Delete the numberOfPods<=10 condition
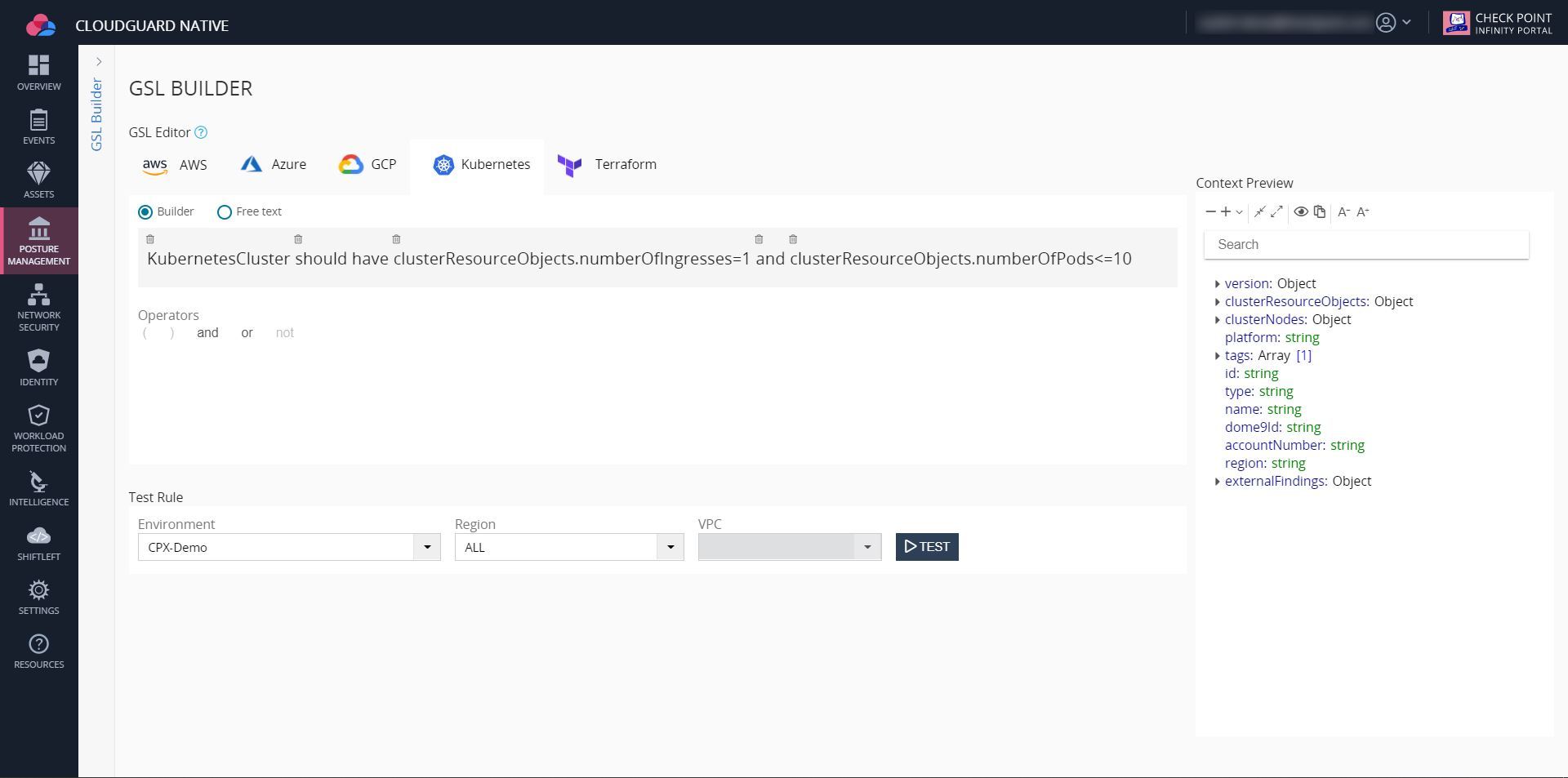 (x=793, y=239)
